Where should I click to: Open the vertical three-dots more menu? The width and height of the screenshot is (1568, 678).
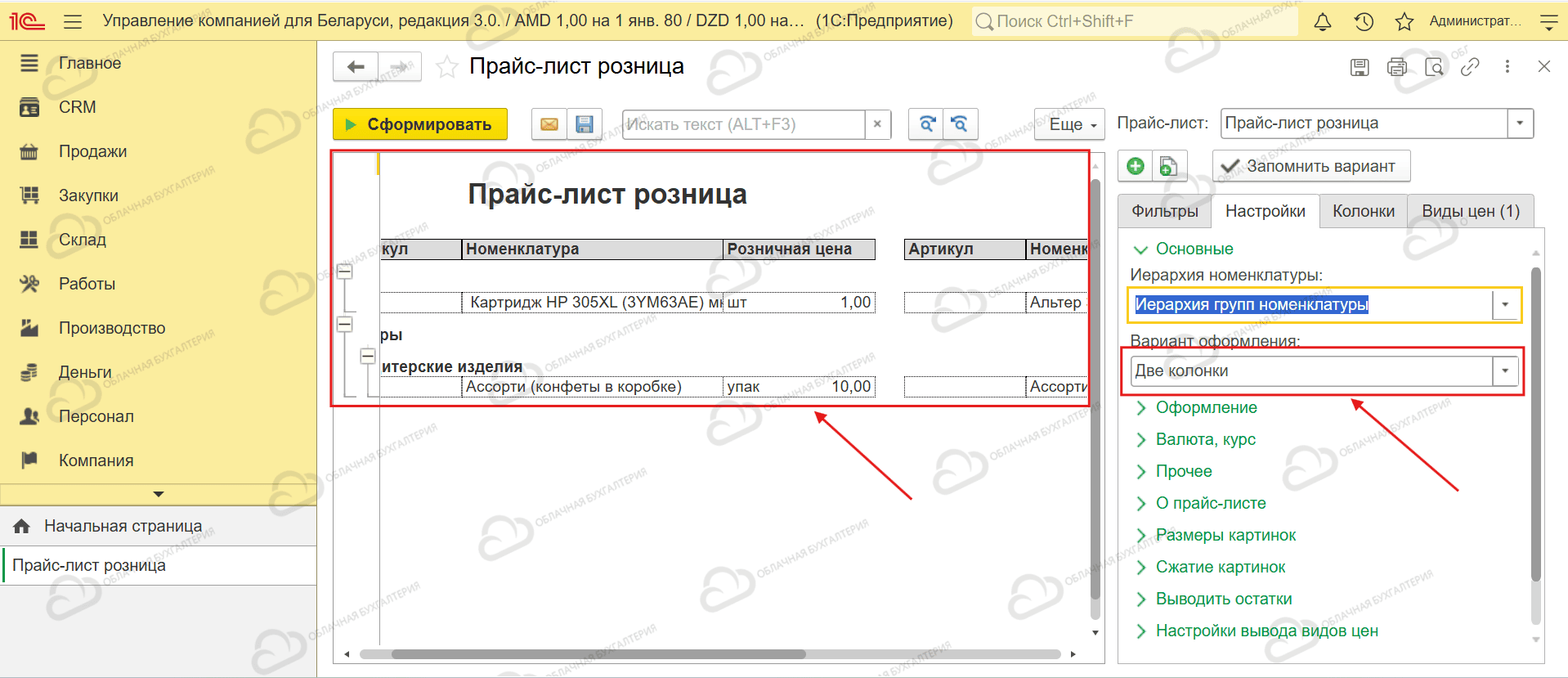tap(1508, 67)
